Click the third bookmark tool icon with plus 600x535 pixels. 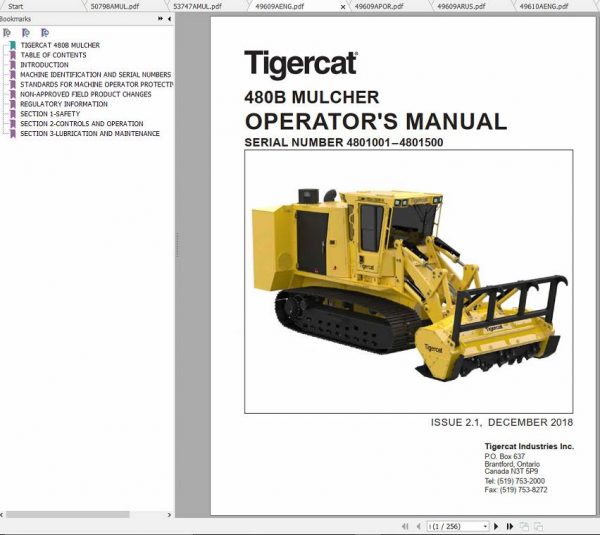45,33
